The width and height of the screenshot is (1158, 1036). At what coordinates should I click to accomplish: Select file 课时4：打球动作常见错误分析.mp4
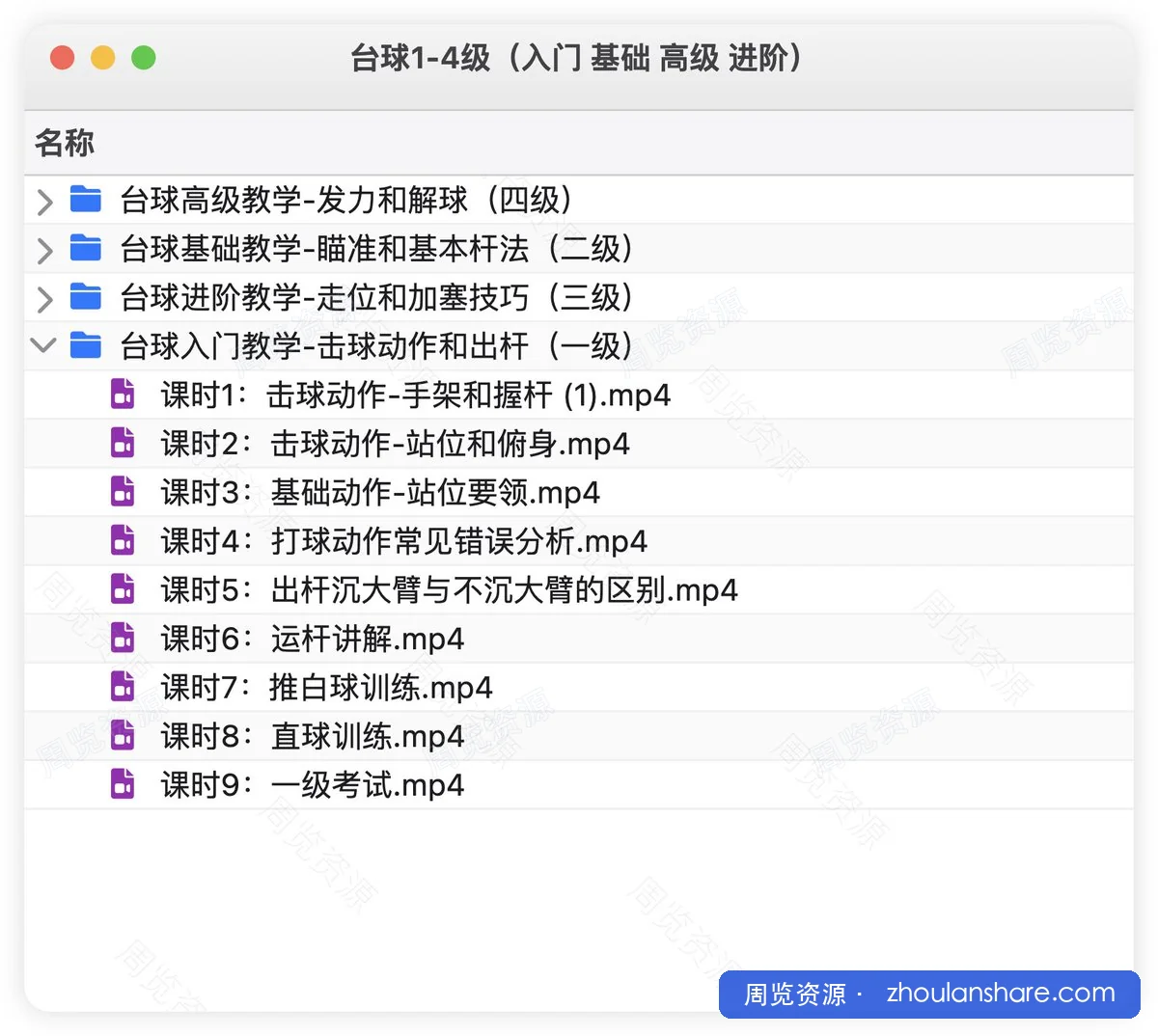403,541
